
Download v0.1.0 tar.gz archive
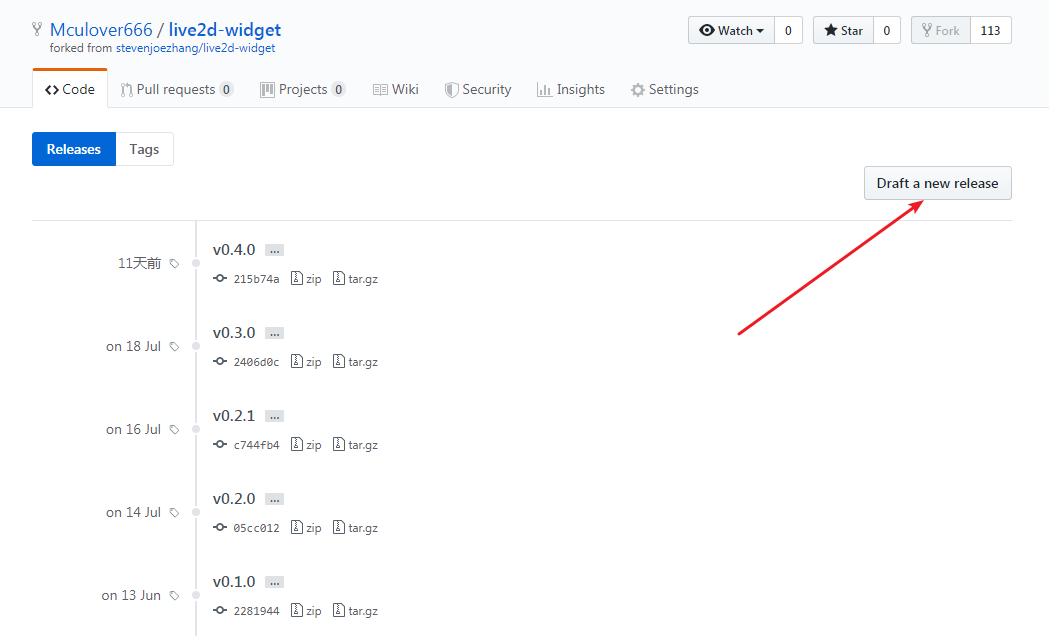pyautogui.click(x=355, y=610)
